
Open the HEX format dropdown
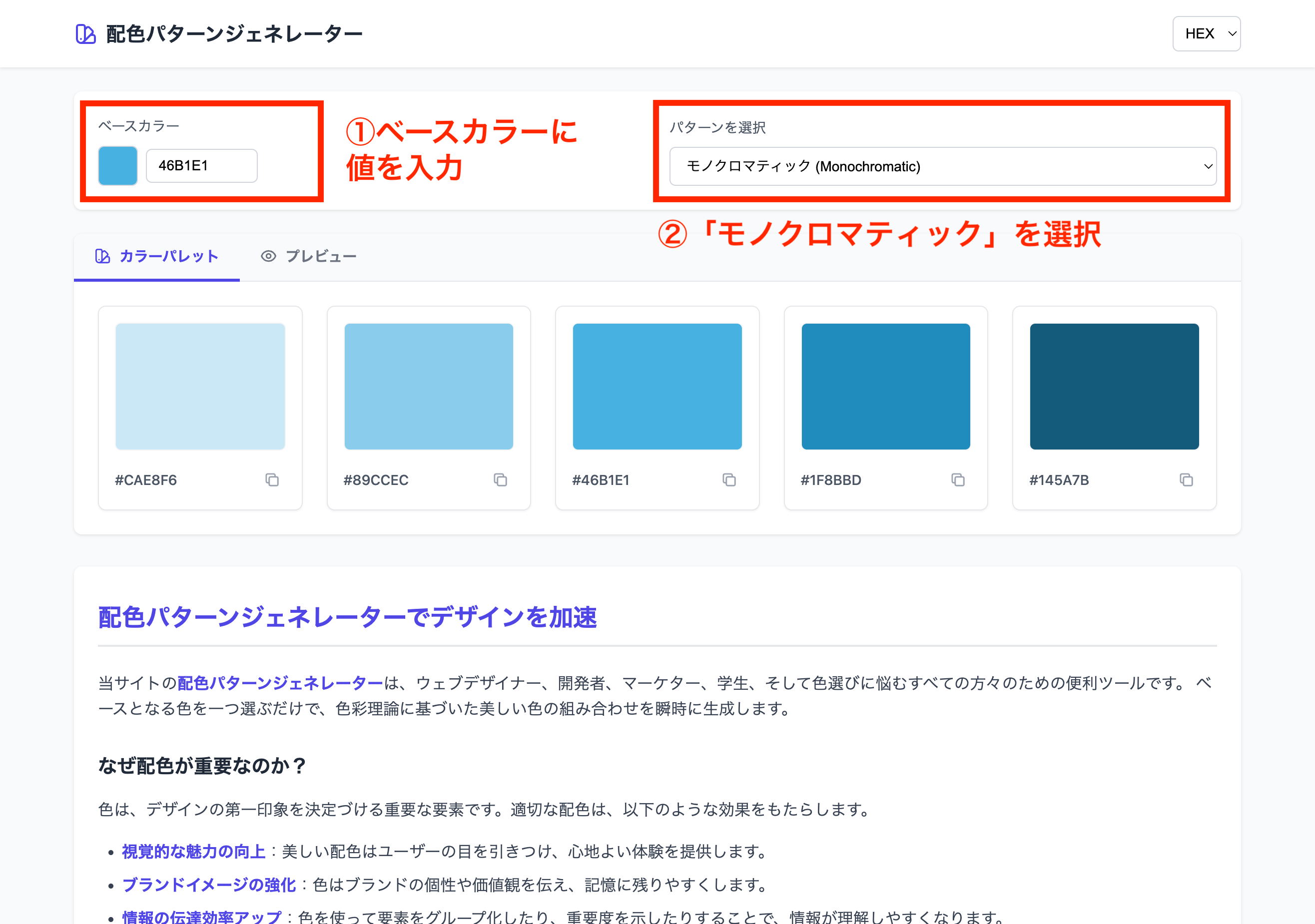(x=1206, y=34)
